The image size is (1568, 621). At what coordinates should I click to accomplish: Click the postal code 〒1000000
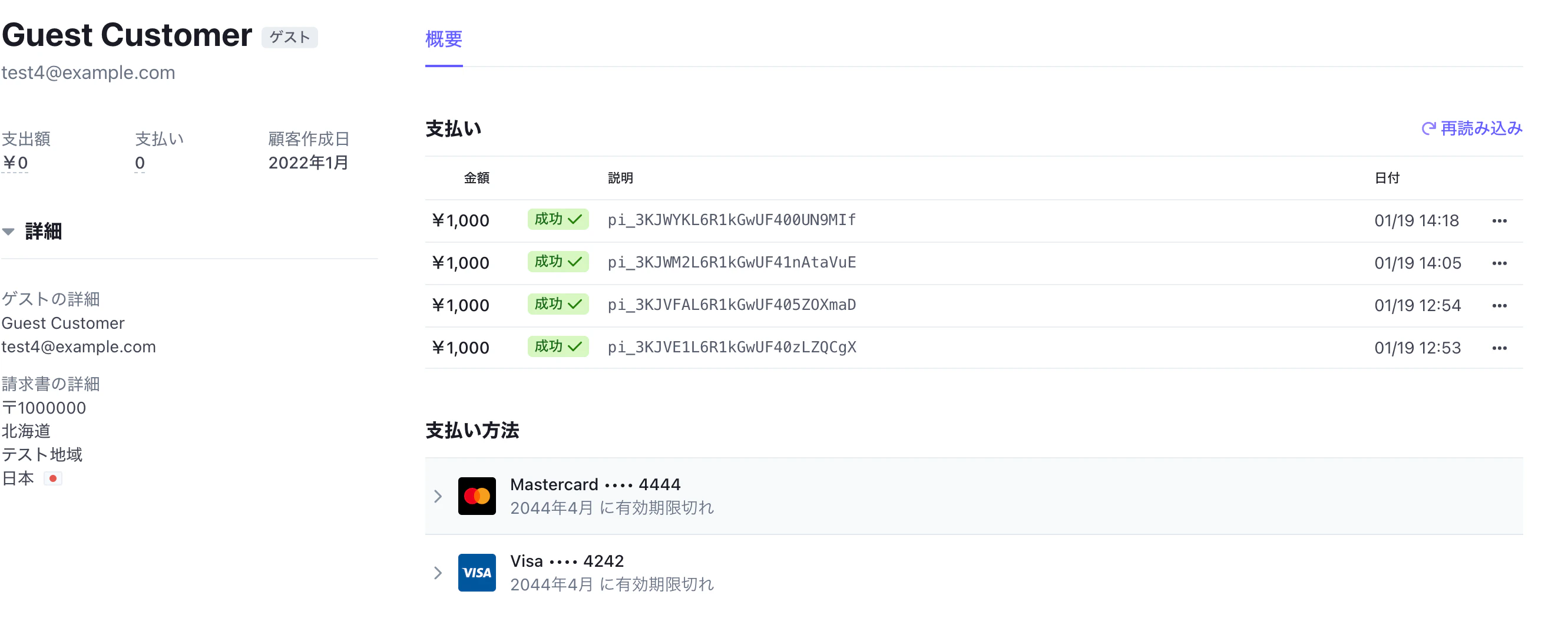(x=44, y=408)
